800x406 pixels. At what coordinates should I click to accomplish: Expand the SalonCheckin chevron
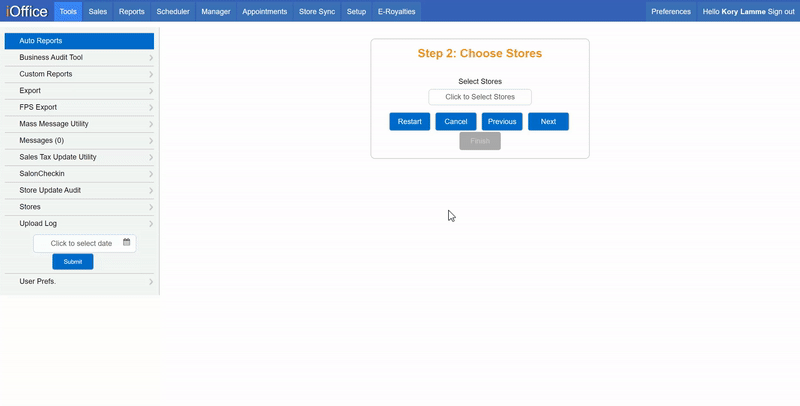(151, 174)
